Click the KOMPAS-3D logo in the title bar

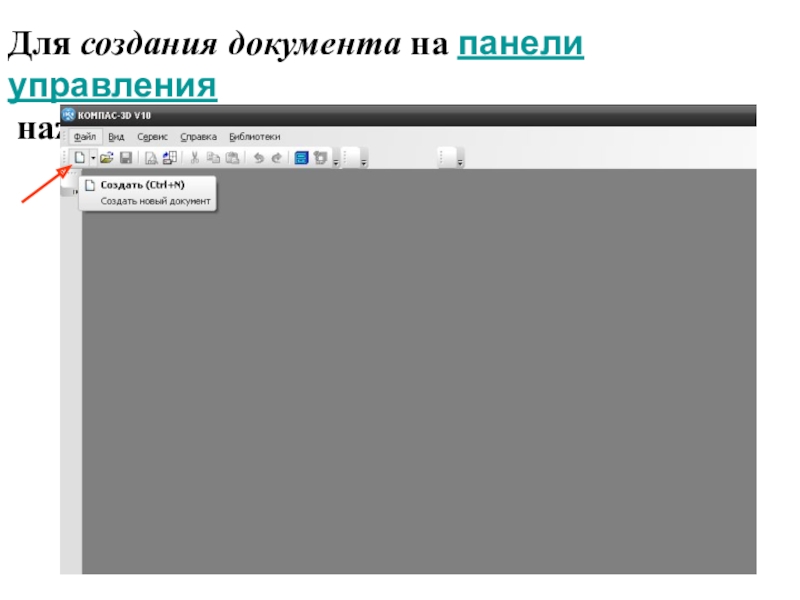click(x=68, y=115)
